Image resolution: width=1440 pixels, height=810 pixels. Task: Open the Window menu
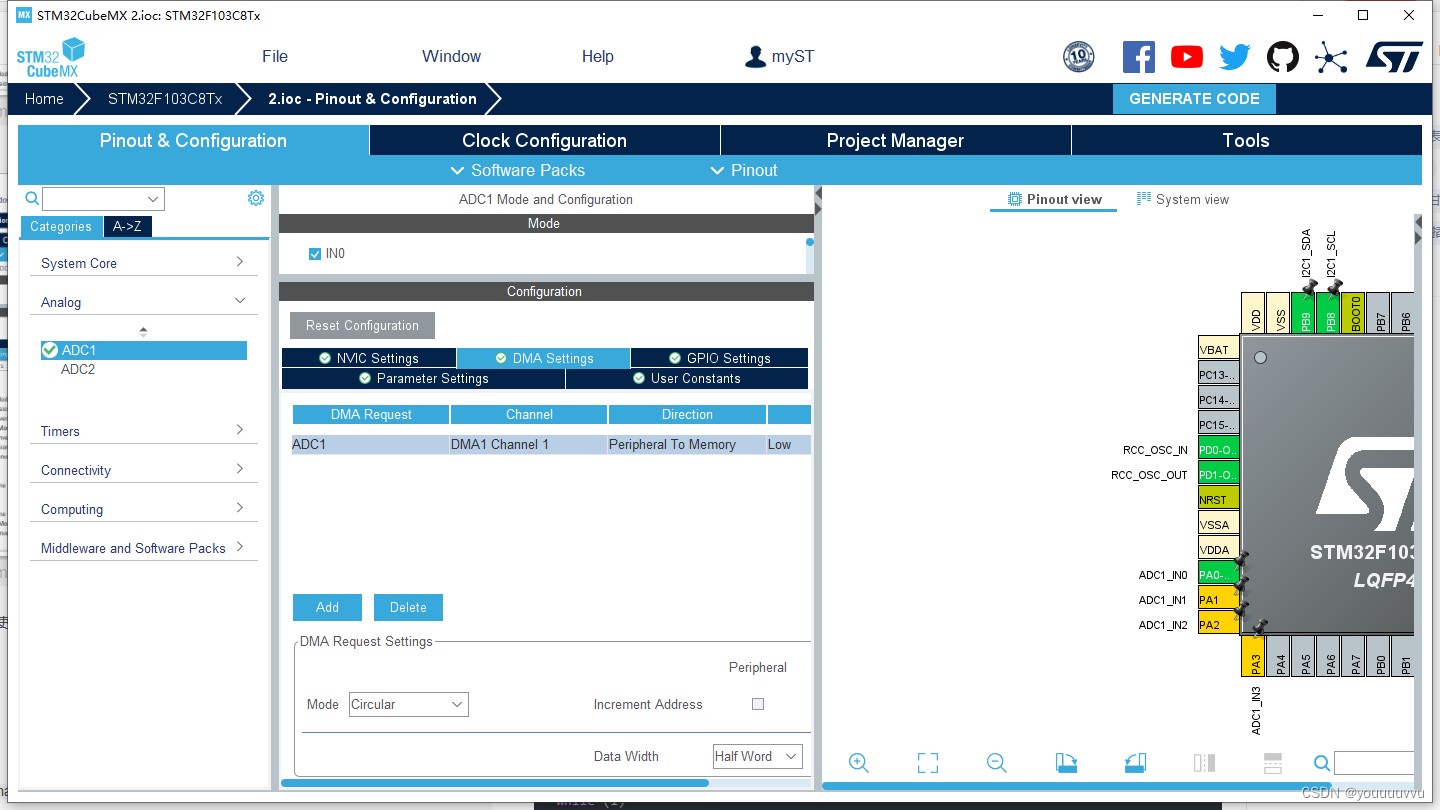pyautogui.click(x=451, y=57)
